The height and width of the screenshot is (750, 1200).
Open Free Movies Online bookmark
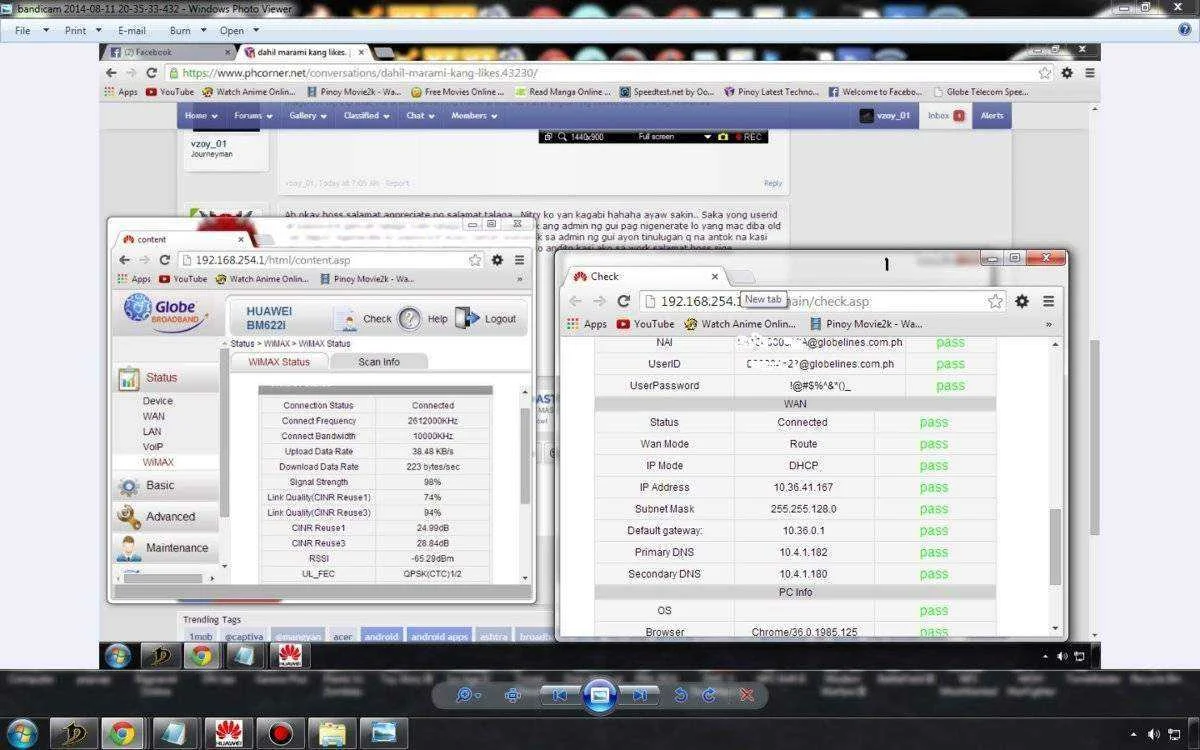click(458, 92)
